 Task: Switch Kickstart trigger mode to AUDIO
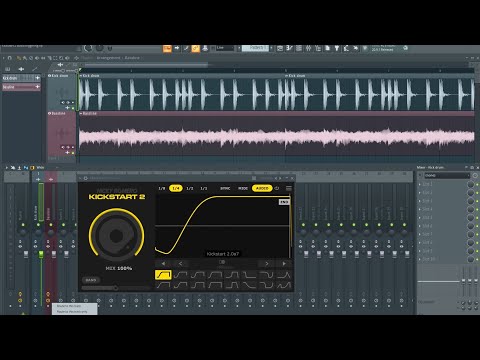262,188
